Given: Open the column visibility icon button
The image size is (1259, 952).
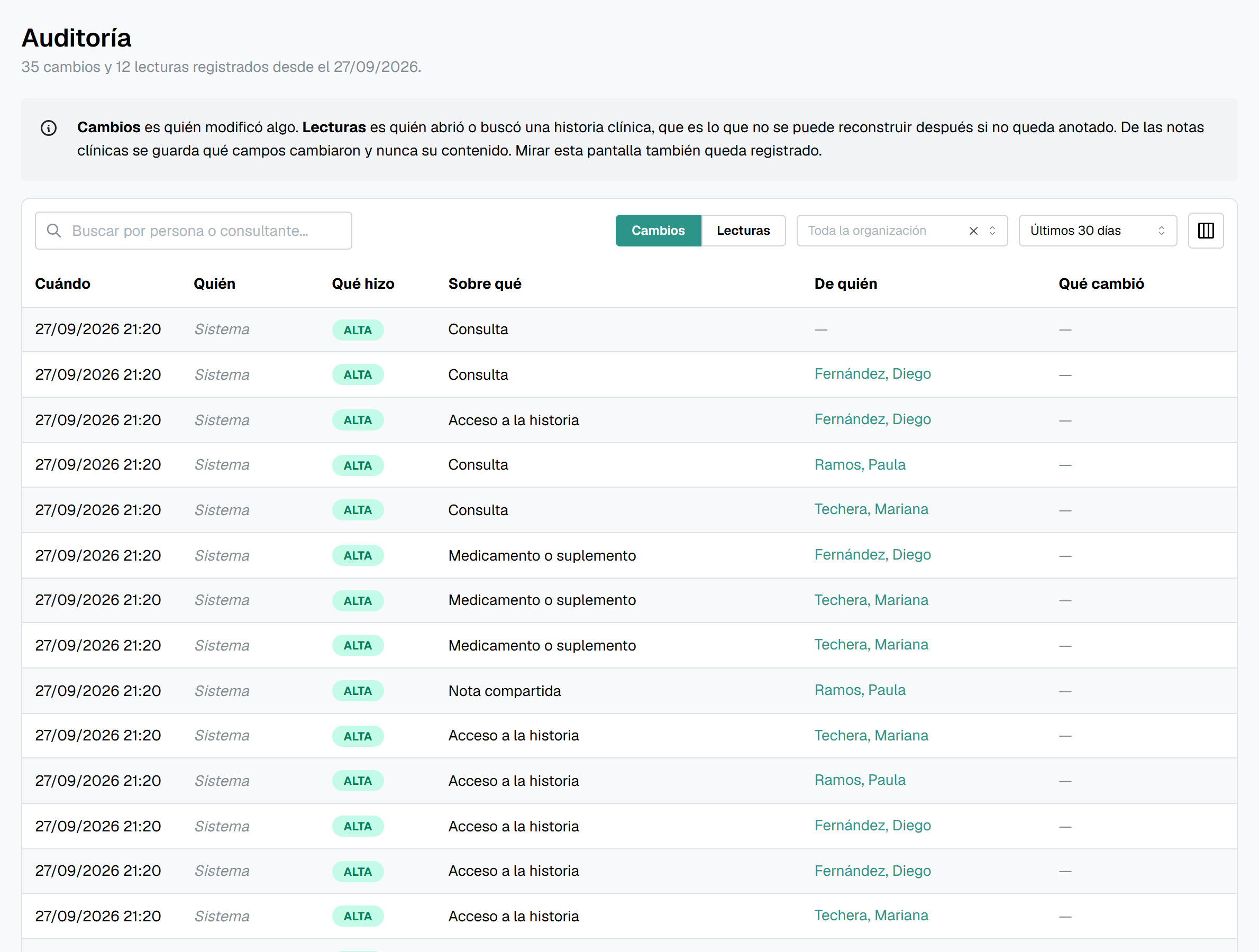Looking at the screenshot, I should coord(1206,231).
